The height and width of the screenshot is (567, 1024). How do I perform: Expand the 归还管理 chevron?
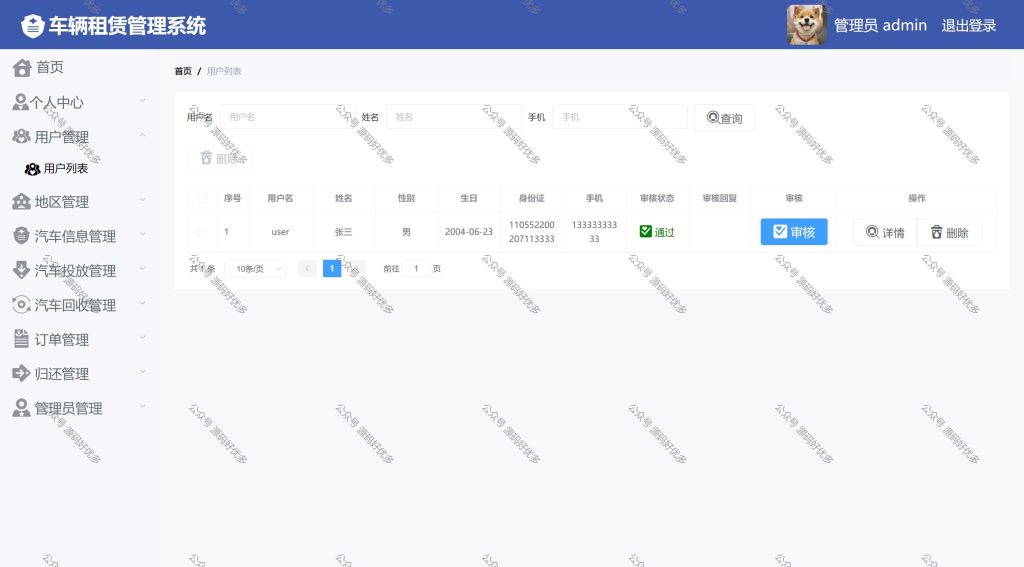point(142,372)
